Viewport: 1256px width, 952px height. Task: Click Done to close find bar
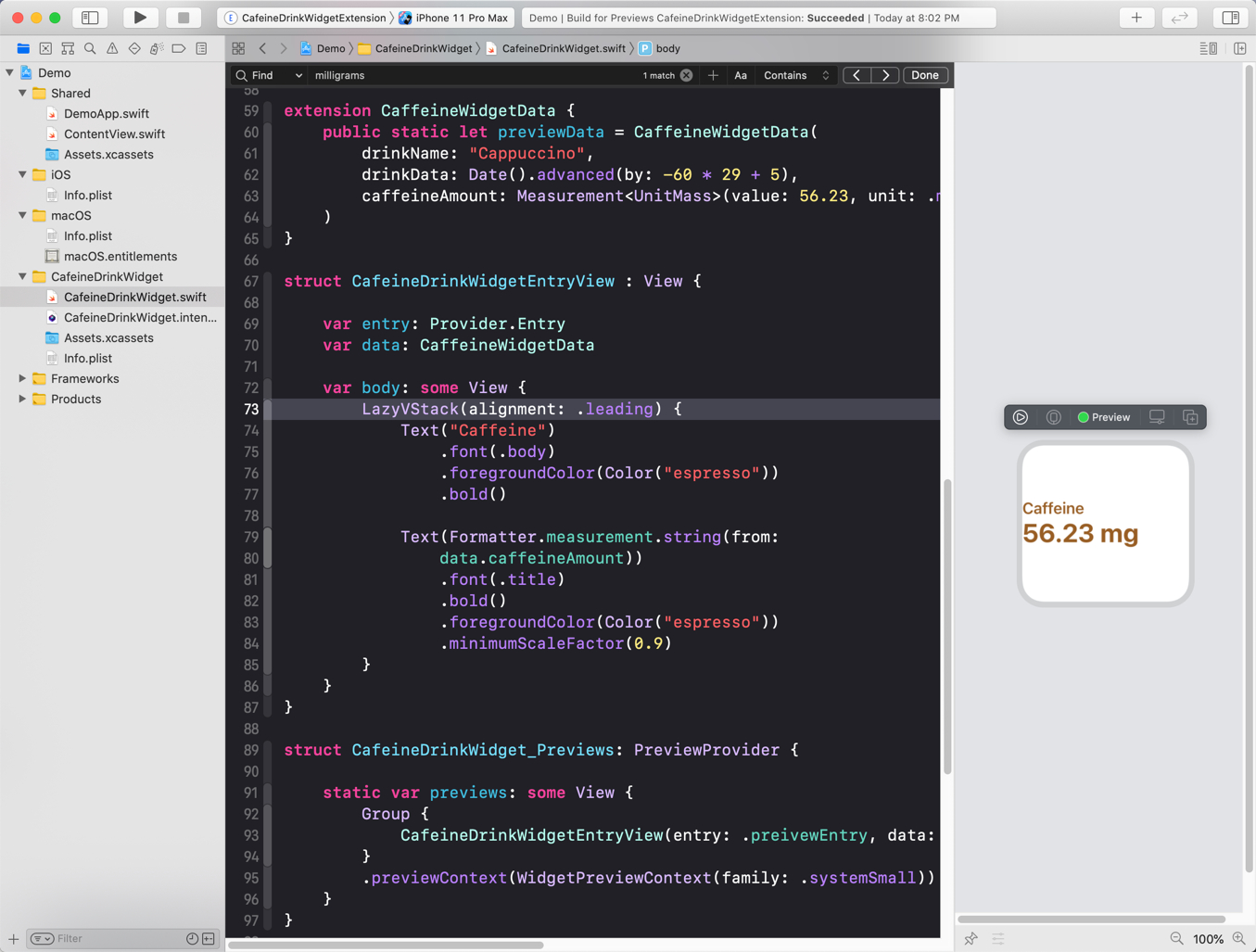[x=925, y=75]
